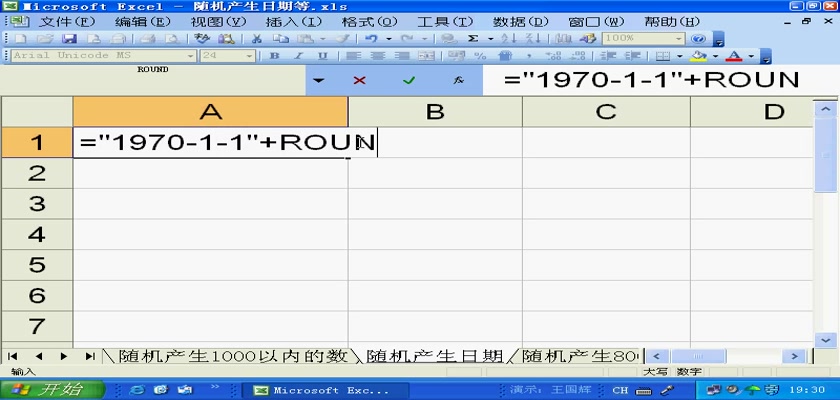
Task: Toggle Italic formatting
Action: point(299,56)
